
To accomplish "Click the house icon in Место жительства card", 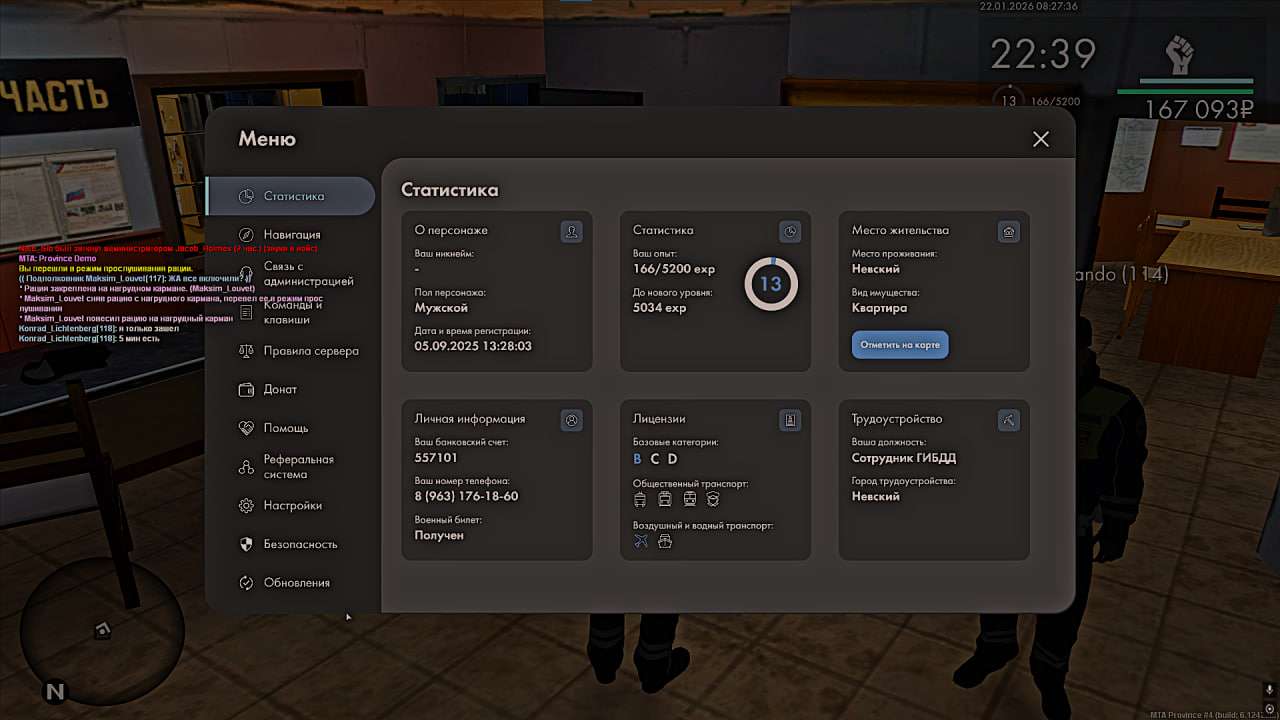I will pyautogui.click(x=1009, y=232).
